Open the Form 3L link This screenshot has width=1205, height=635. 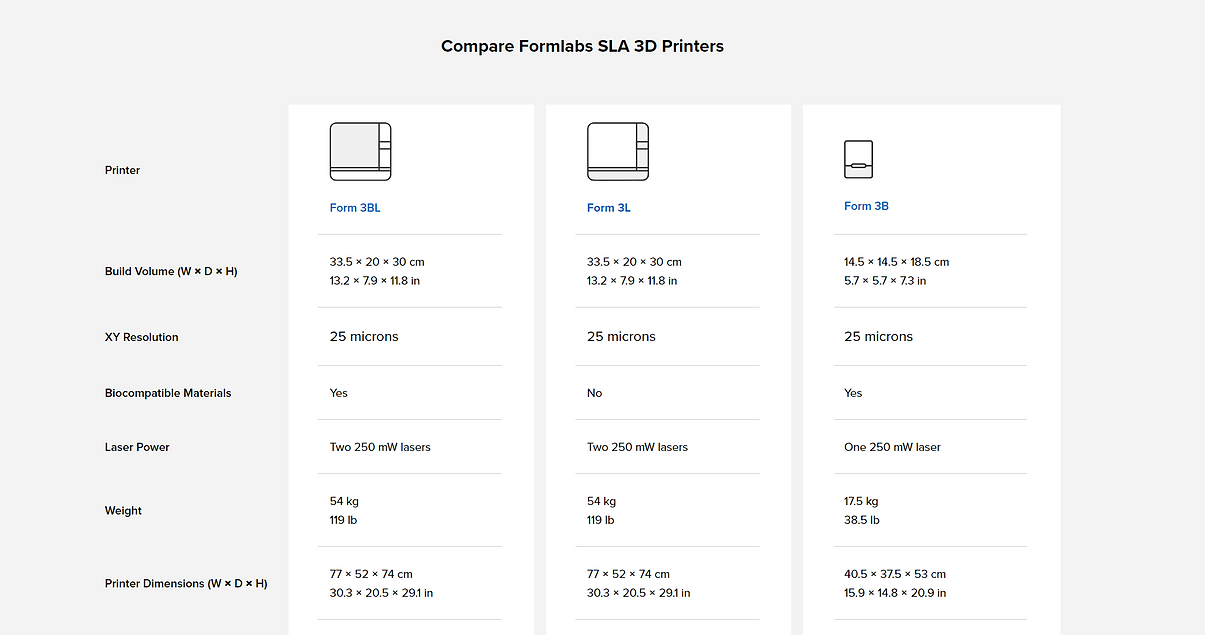coord(608,208)
